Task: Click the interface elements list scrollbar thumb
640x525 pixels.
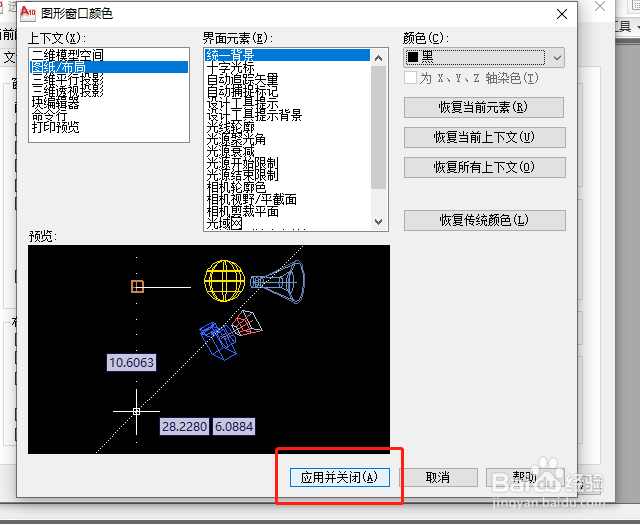Action: tap(378, 128)
